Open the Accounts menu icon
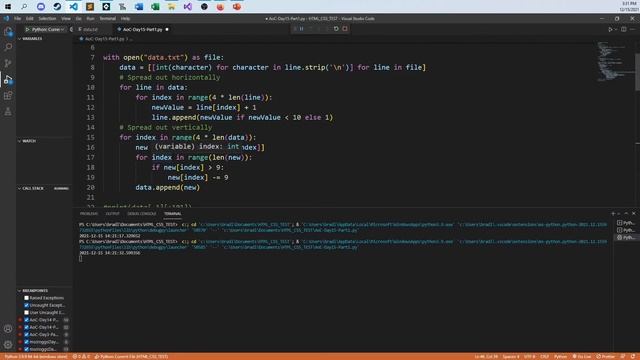Image resolution: width=640 pixels, height=360 pixels. pos(8,329)
